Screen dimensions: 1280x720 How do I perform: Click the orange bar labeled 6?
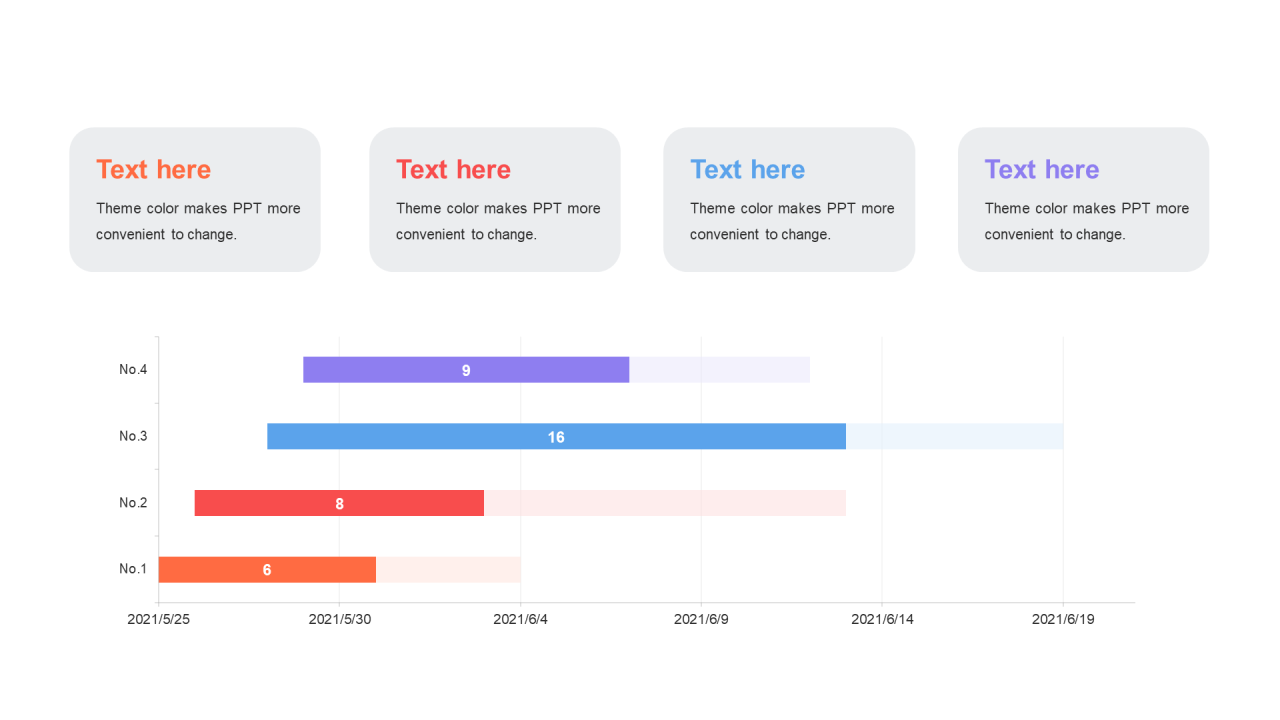(267, 569)
